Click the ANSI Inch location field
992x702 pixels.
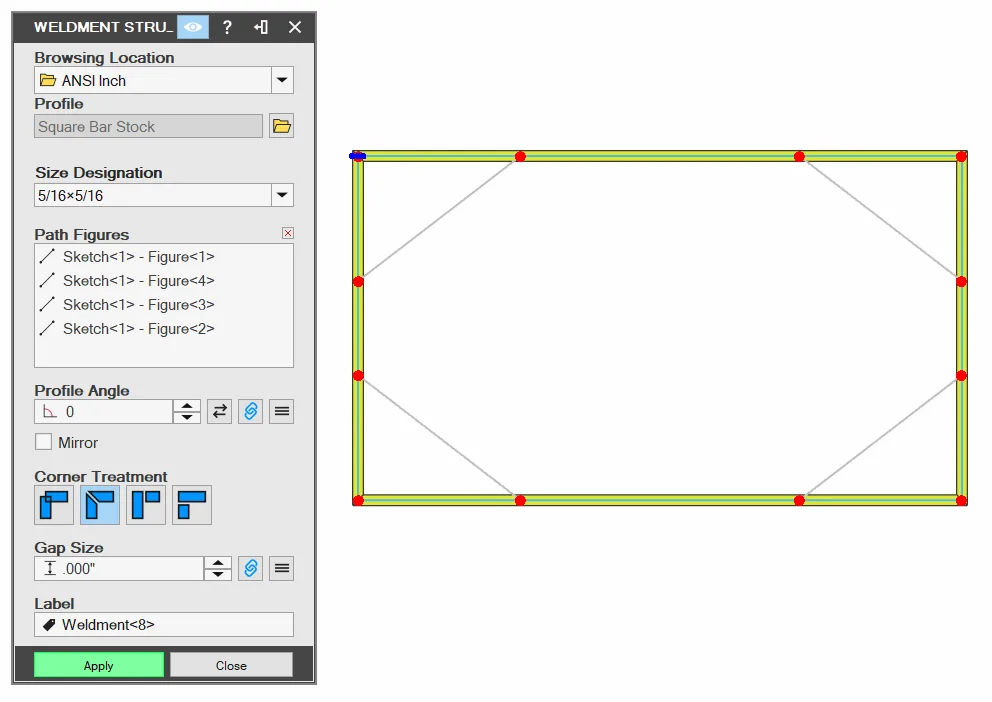click(153, 80)
